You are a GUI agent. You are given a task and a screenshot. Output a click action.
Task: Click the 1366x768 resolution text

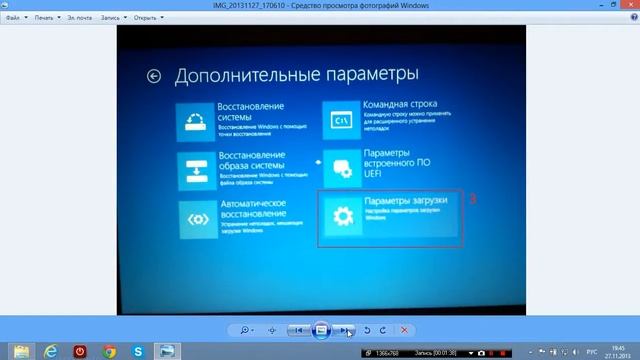[x=387, y=353]
